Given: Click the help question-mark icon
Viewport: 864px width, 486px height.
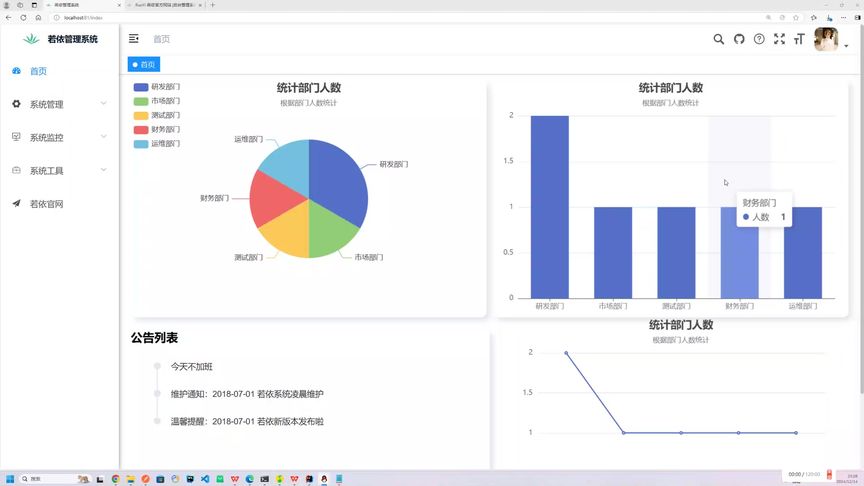Looking at the screenshot, I should coord(759,39).
